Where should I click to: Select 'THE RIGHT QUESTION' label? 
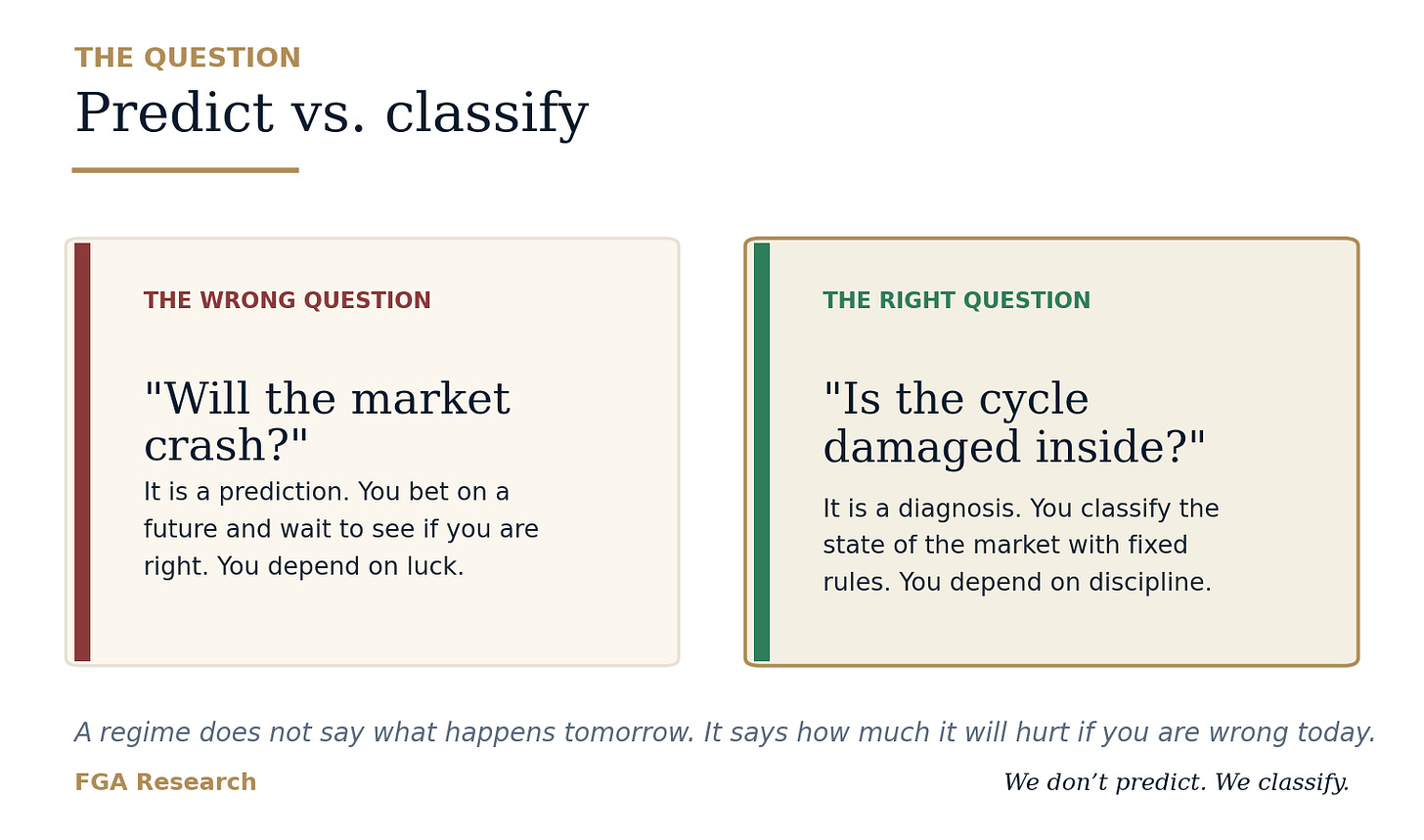[x=957, y=300]
